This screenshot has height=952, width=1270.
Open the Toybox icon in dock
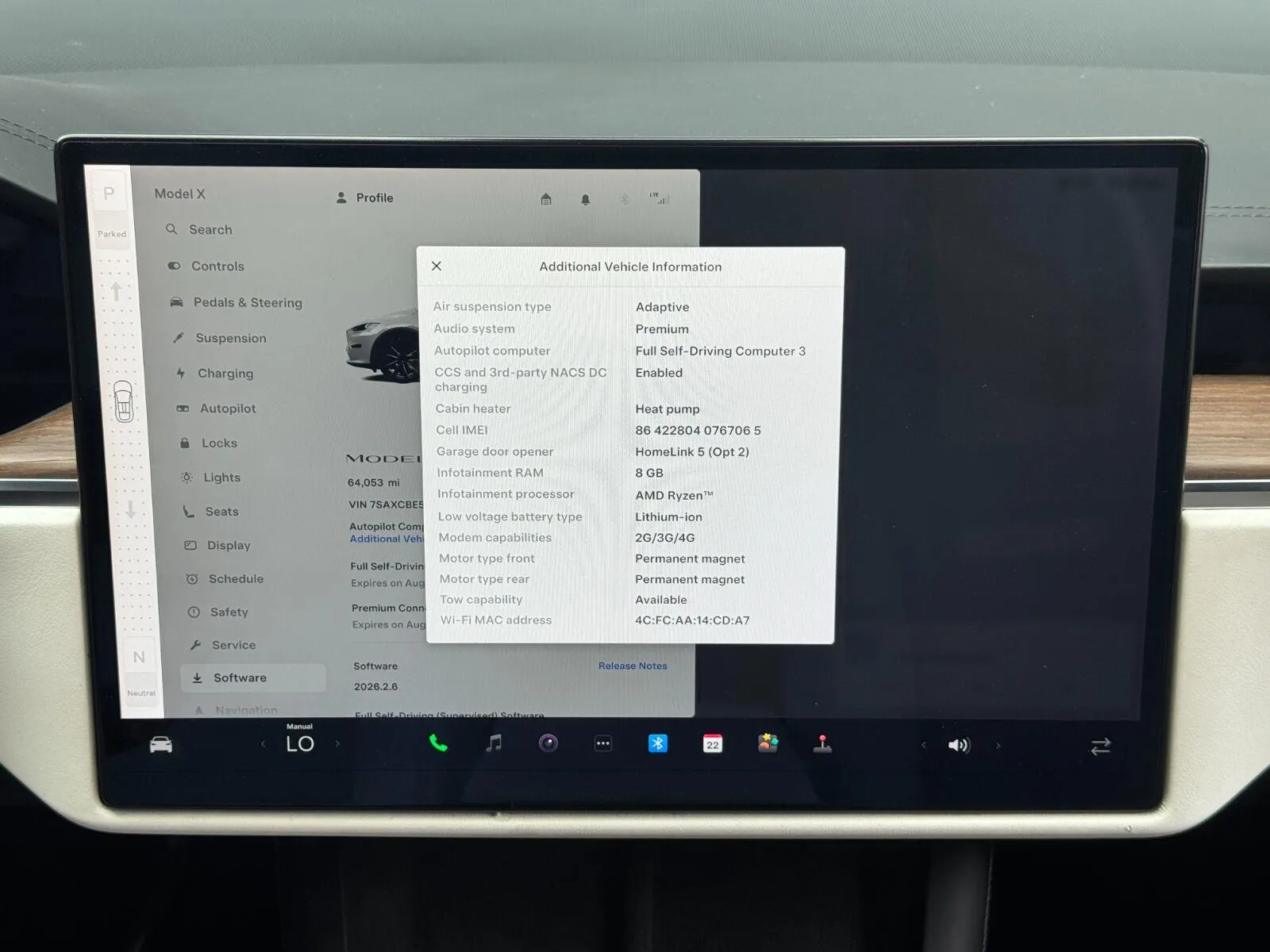pos(768,743)
